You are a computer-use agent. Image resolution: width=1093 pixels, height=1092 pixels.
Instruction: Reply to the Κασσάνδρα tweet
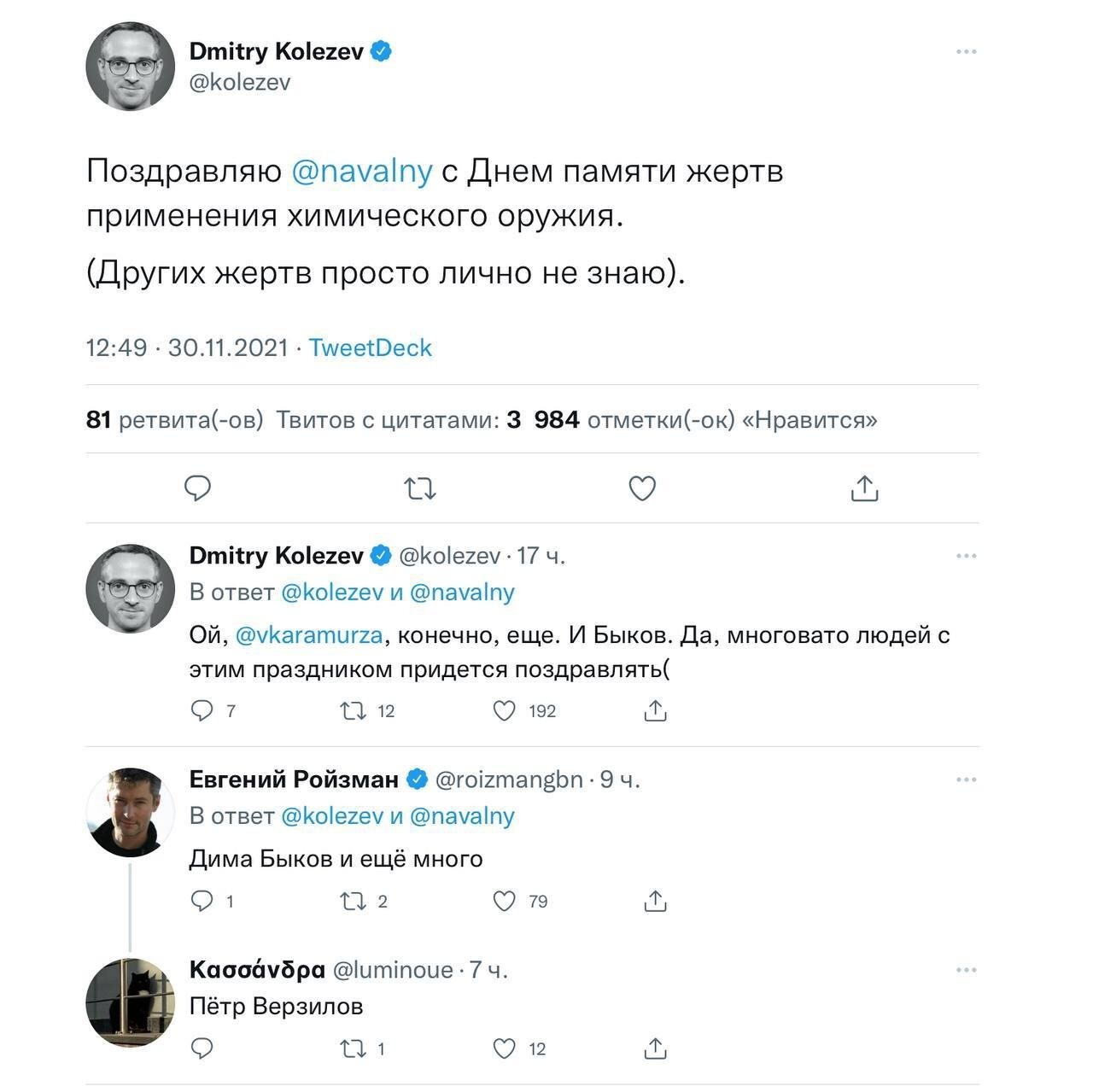(202, 1048)
